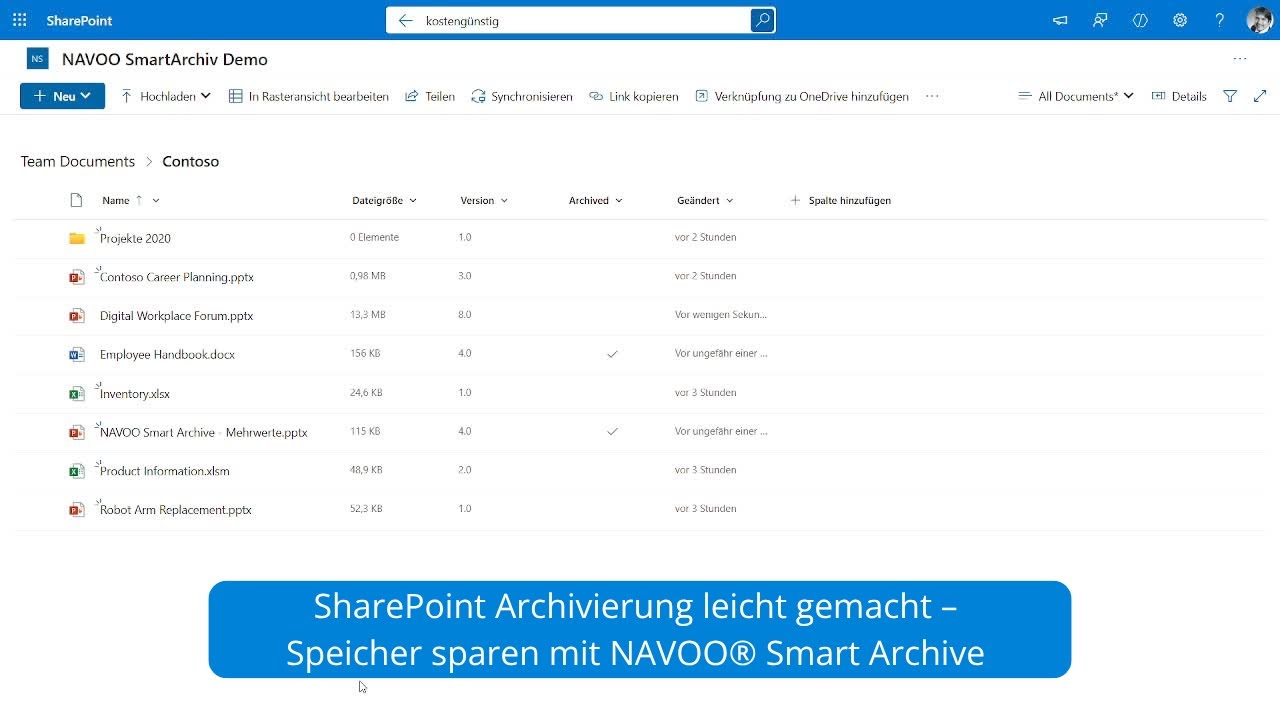Image resolution: width=1280 pixels, height=720 pixels.
Task: Click the 8.0 version cell
Action: (x=465, y=315)
